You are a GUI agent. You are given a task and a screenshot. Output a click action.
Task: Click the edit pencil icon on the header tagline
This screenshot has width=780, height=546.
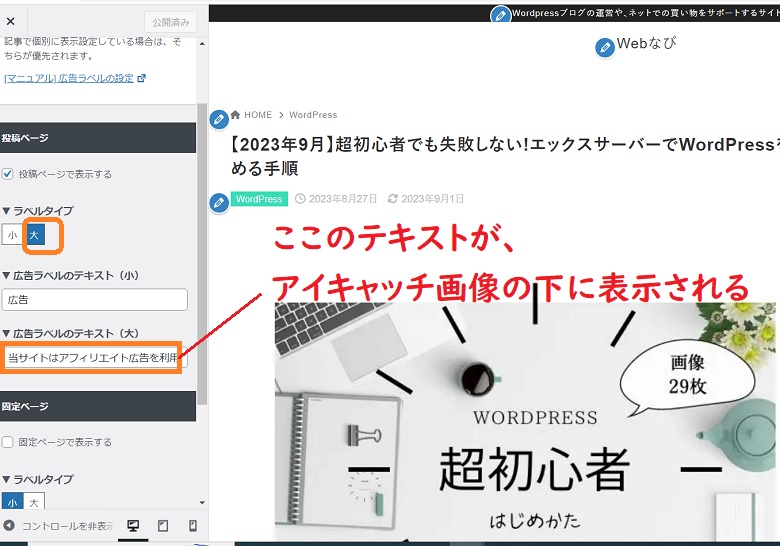click(501, 15)
